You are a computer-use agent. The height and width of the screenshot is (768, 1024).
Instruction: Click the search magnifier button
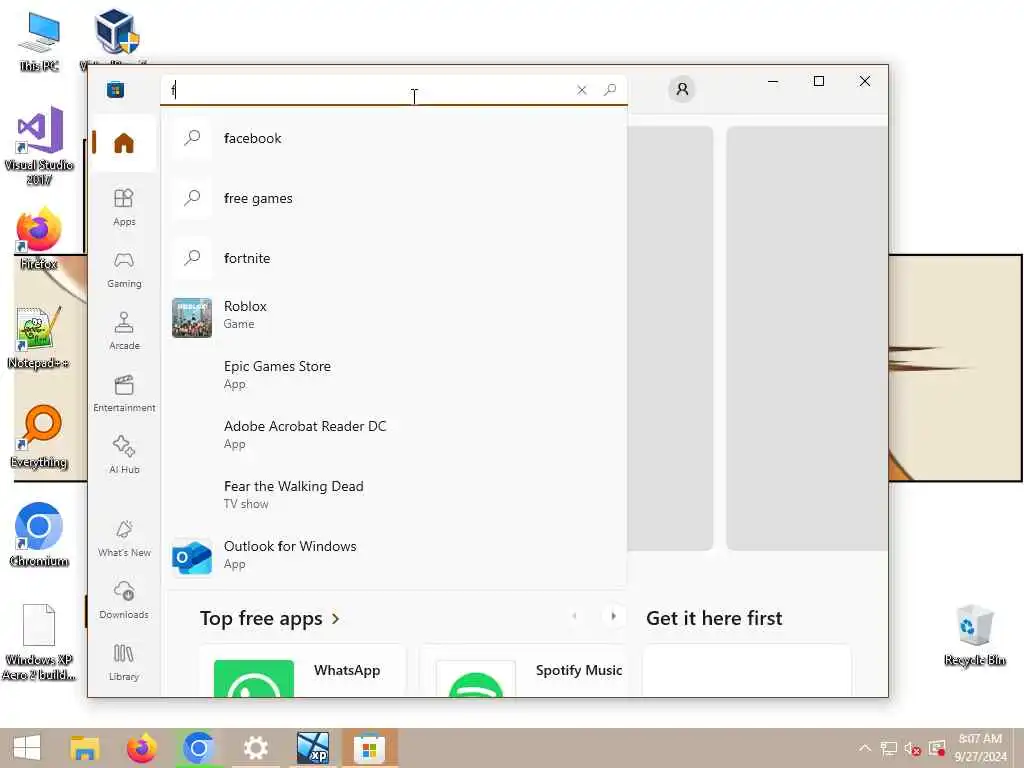(x=610, y=90)
